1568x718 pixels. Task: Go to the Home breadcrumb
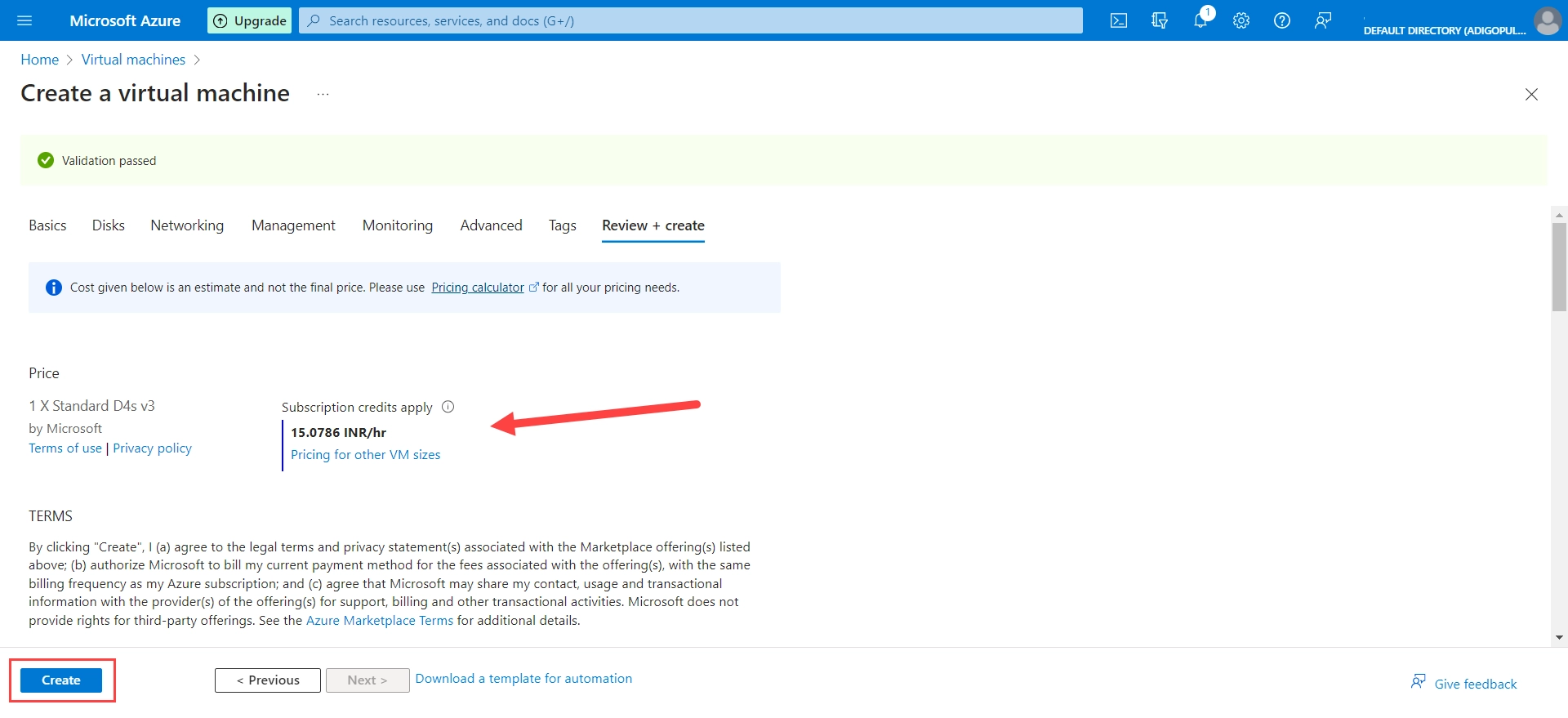coord(39,60)
